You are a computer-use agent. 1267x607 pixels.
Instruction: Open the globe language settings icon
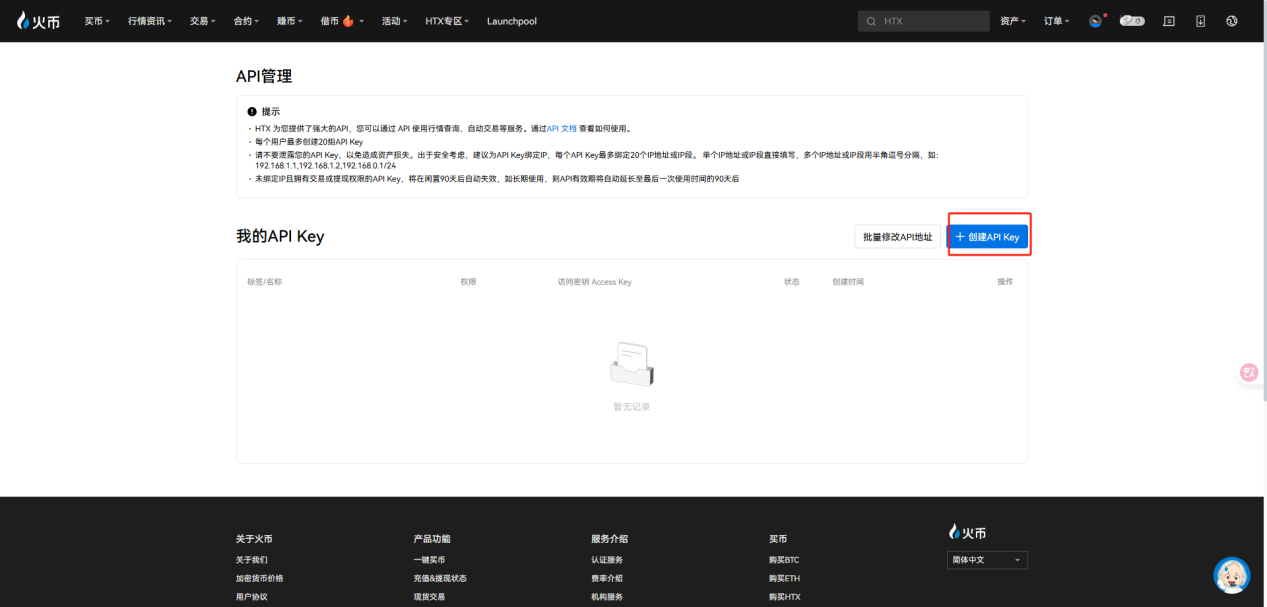pos(1232,21)
